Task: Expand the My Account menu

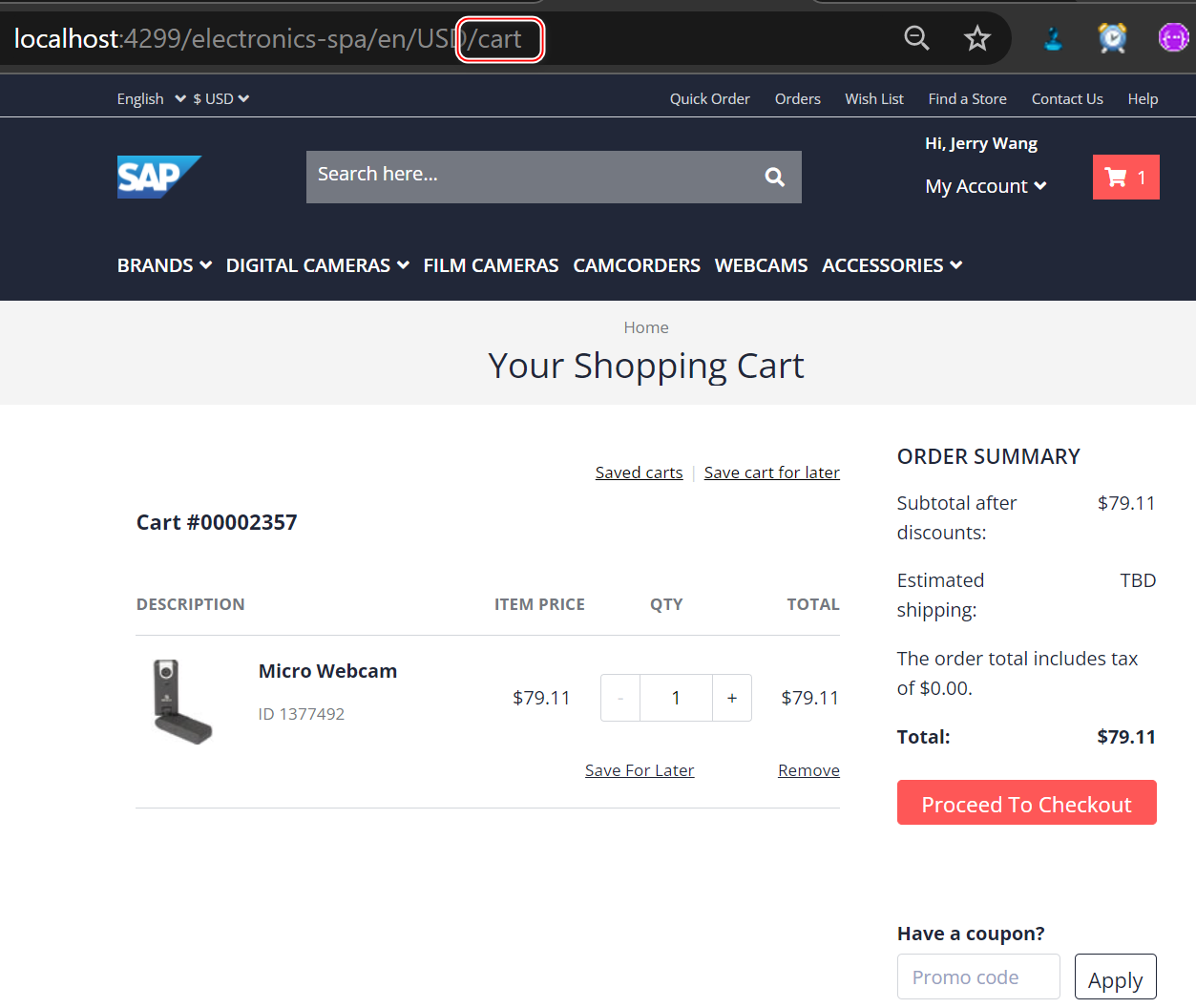Action: point(986,186)
